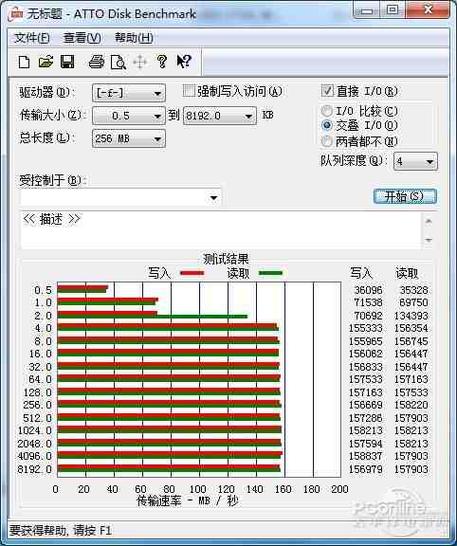The image size is (457, 546).
Task: Open Print Preview toolbar icon
Action: tap(118, 62)
